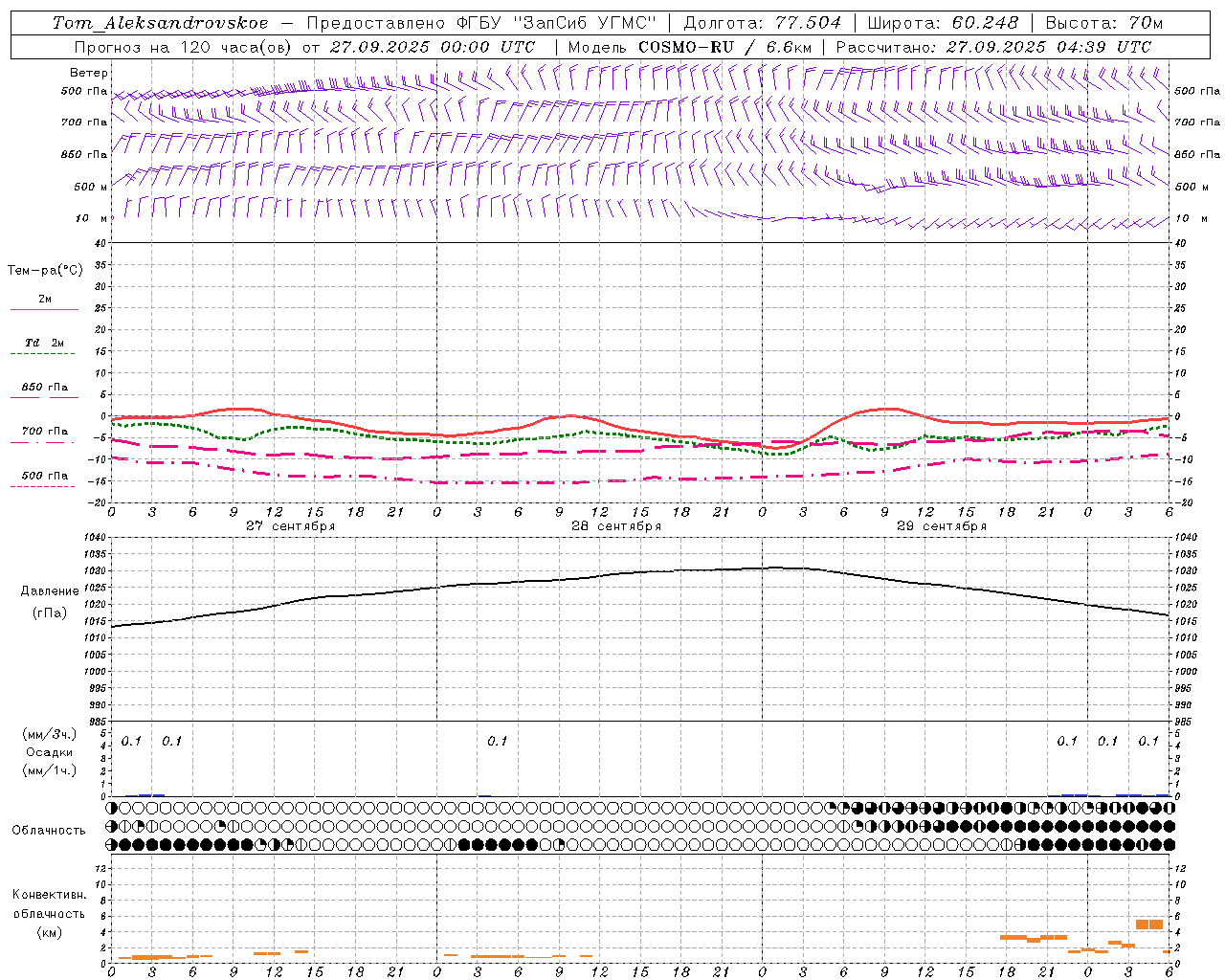Click the "Осадки" precipitation label
1225x980 pixels.
pos(50,752)
